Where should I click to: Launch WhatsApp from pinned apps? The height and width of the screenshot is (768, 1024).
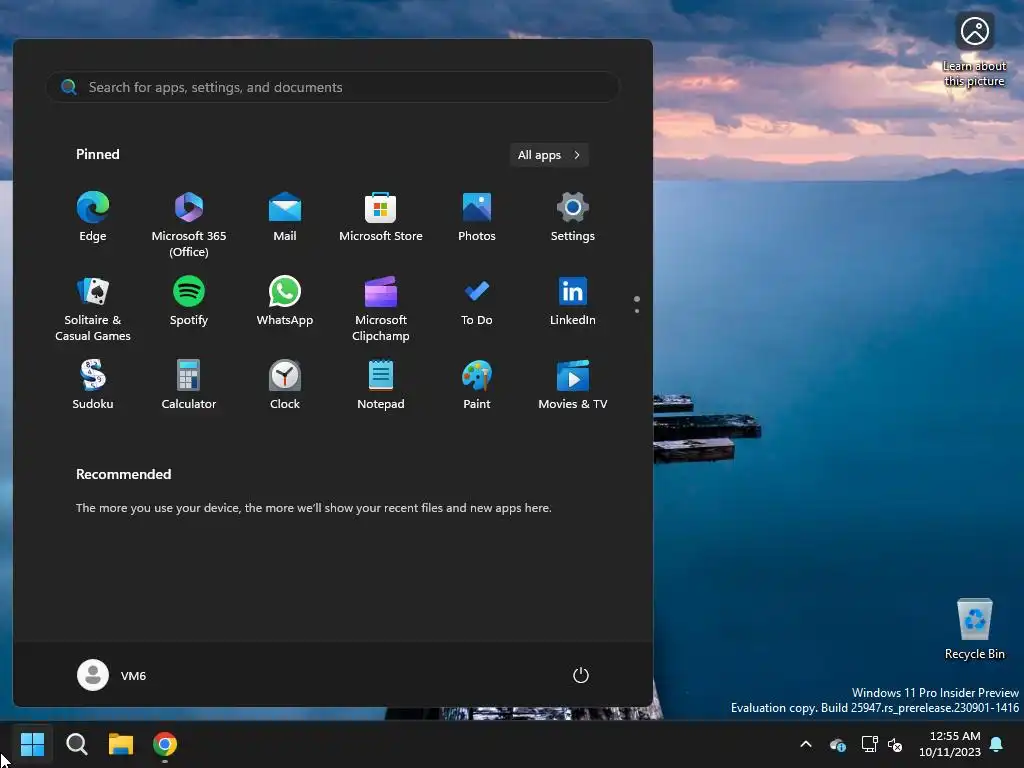(285, 301)
